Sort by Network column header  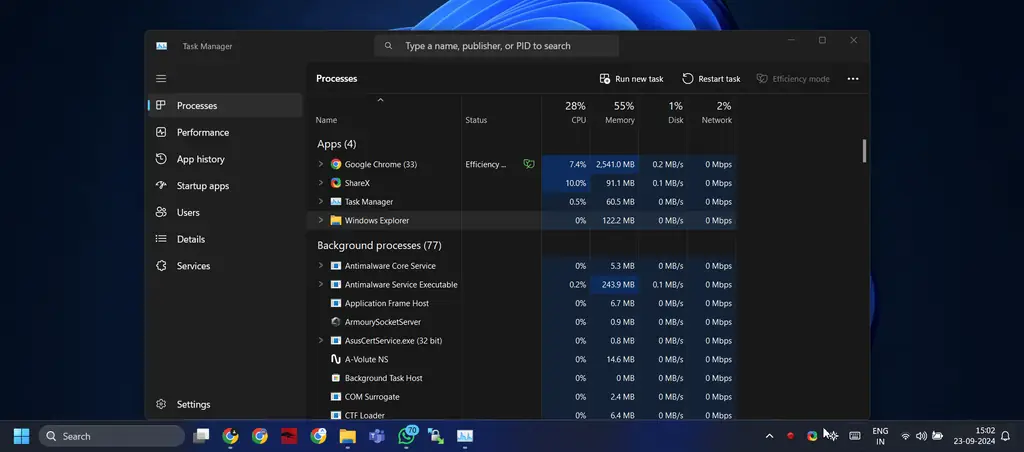712,112
